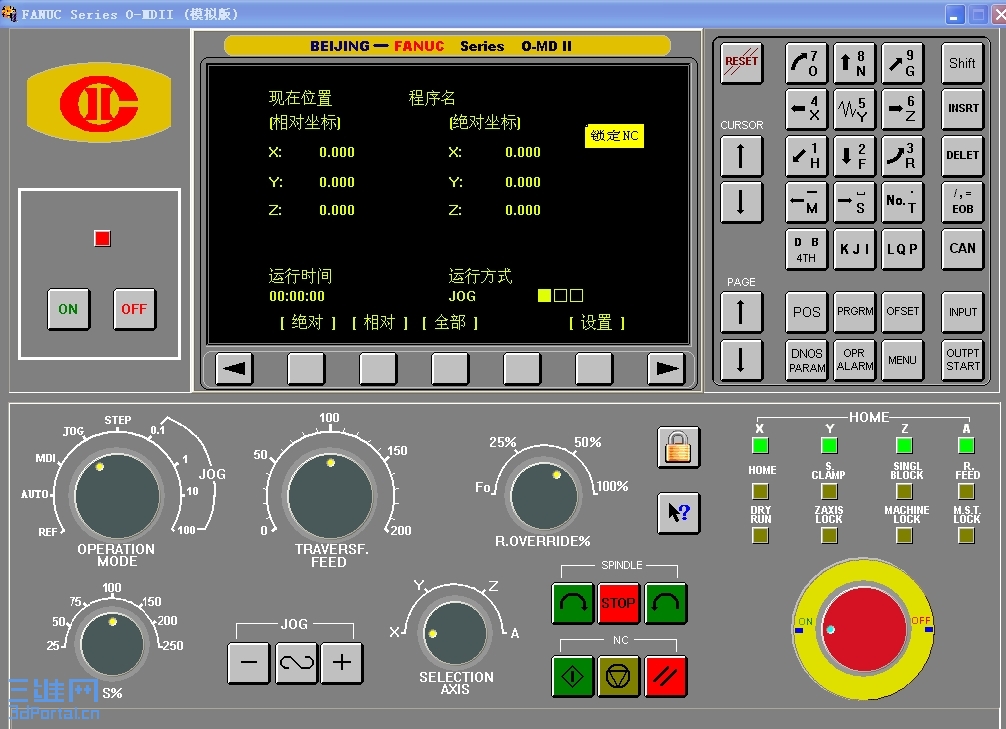
Task: Click the minus/M keypad key
Action: [806, 202]
